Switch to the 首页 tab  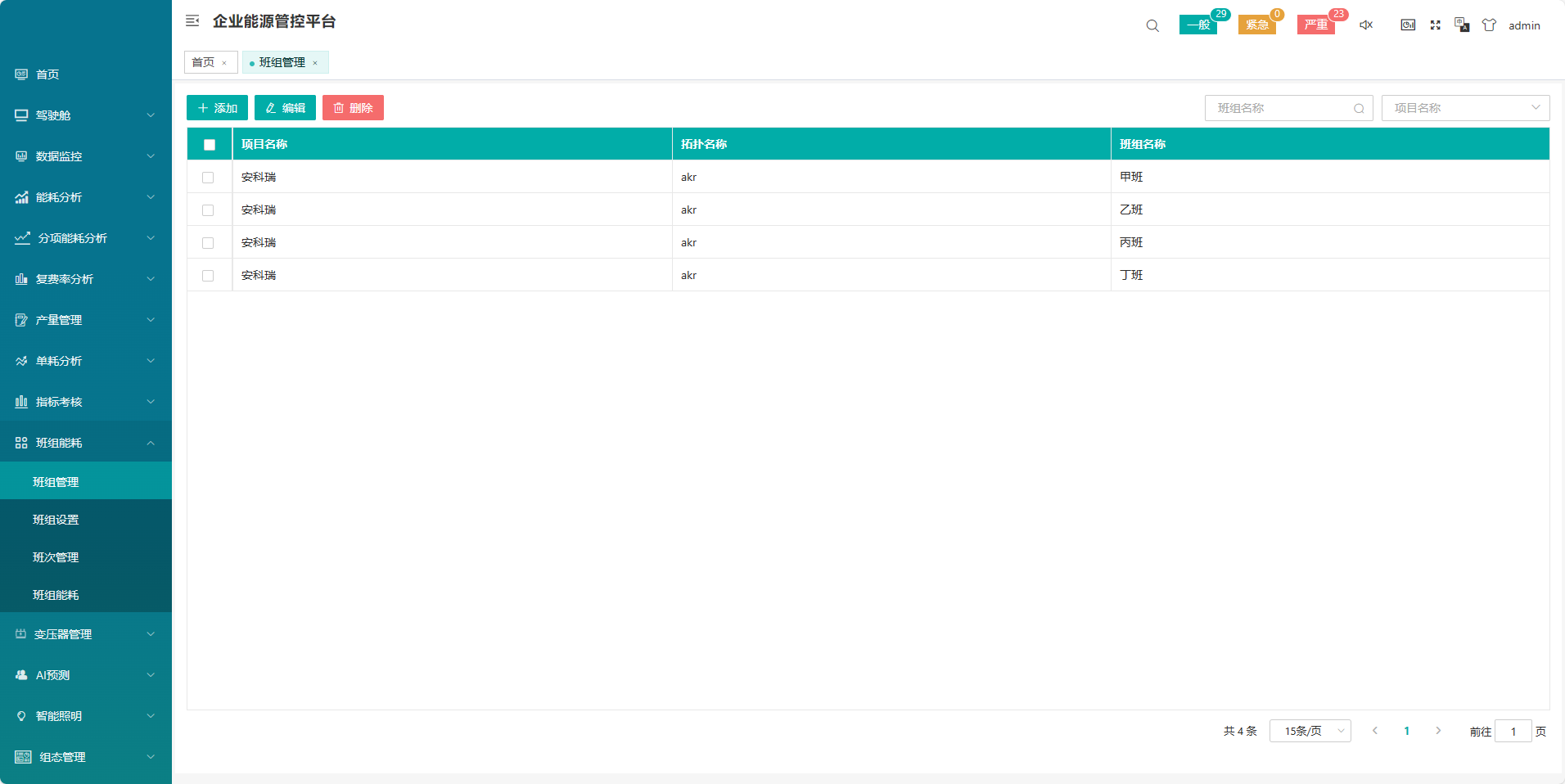tap(203, 62)
